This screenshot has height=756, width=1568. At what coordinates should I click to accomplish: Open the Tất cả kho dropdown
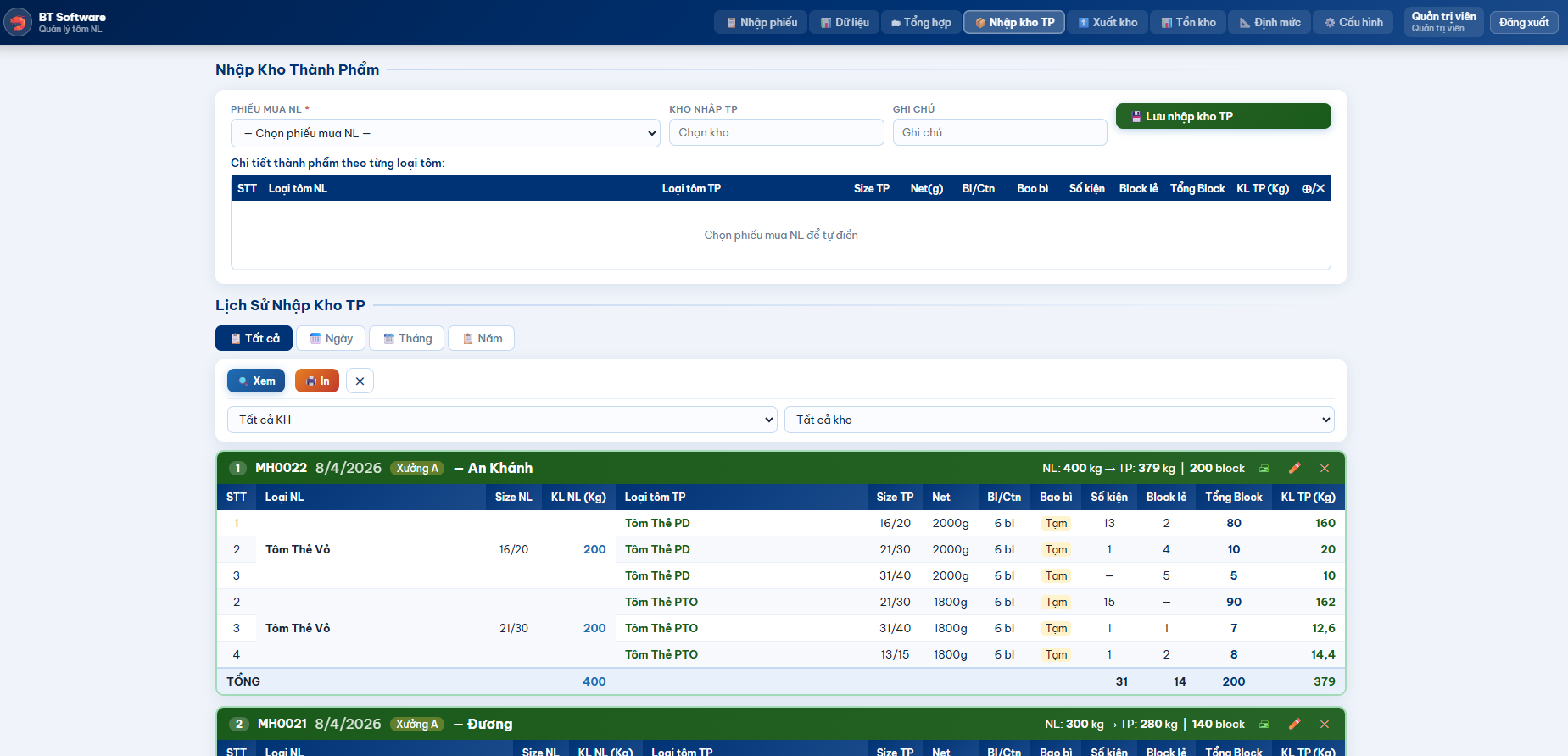[x=1058, y=420]
